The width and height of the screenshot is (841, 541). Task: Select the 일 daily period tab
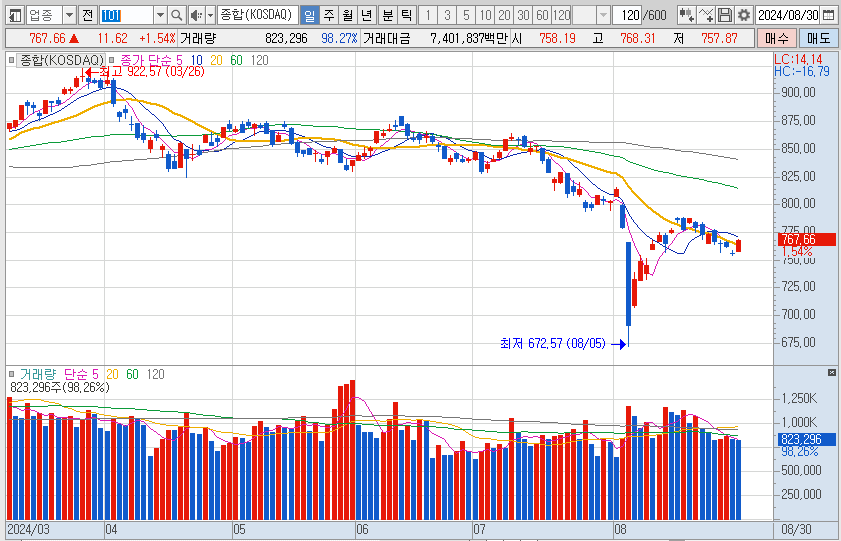tap(309, 15)
